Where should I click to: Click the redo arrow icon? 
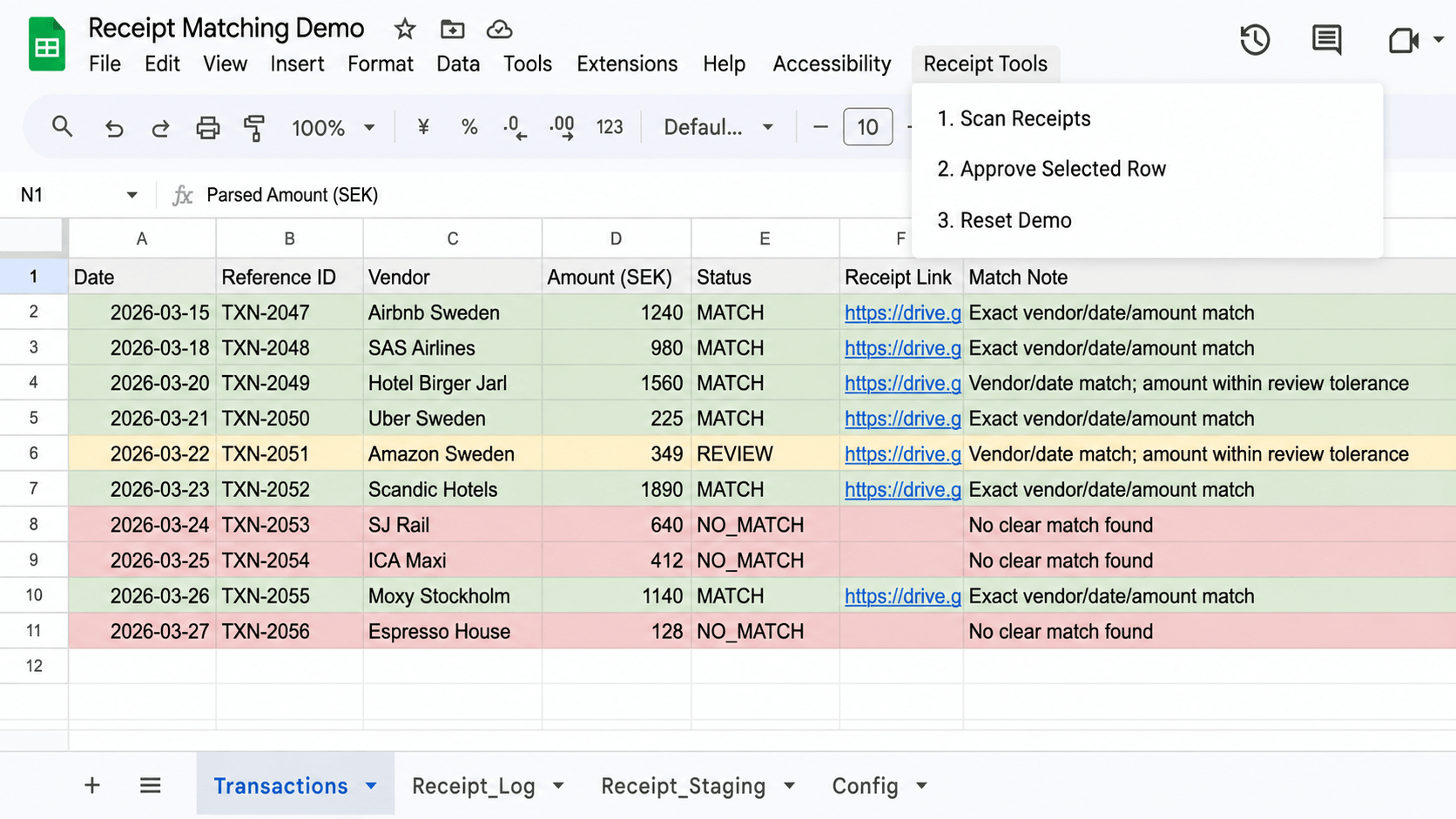(160, 128)
